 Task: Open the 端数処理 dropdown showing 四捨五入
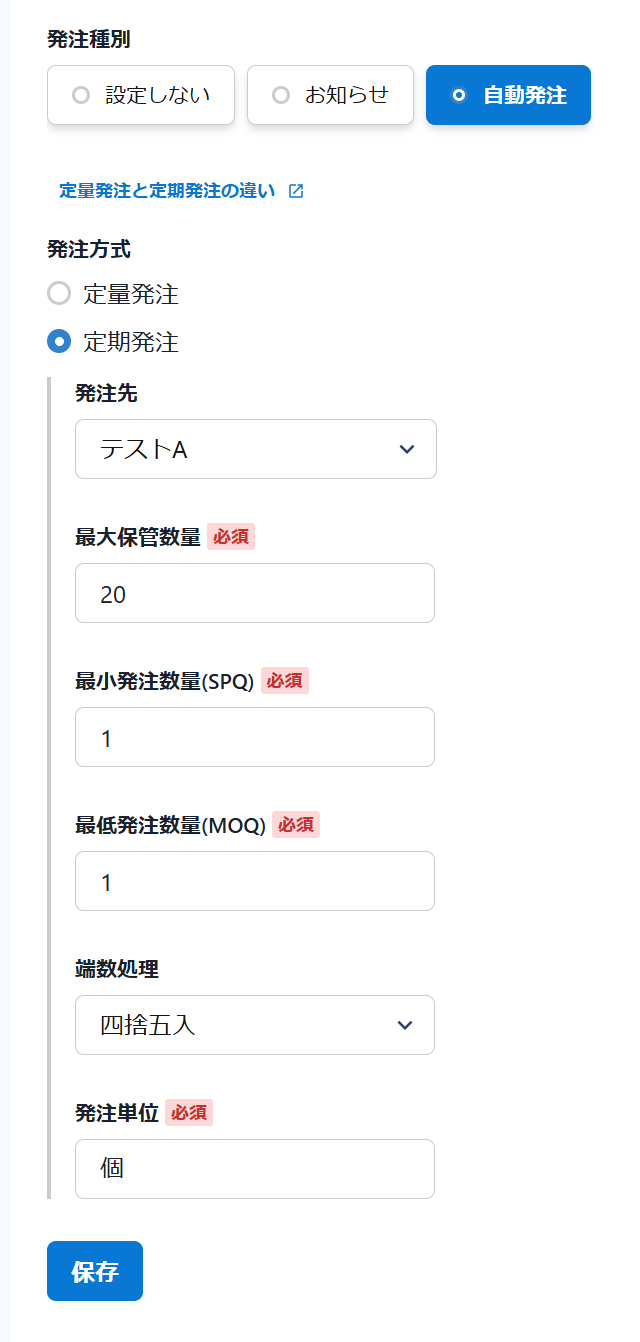click(x=254, y=1025)
